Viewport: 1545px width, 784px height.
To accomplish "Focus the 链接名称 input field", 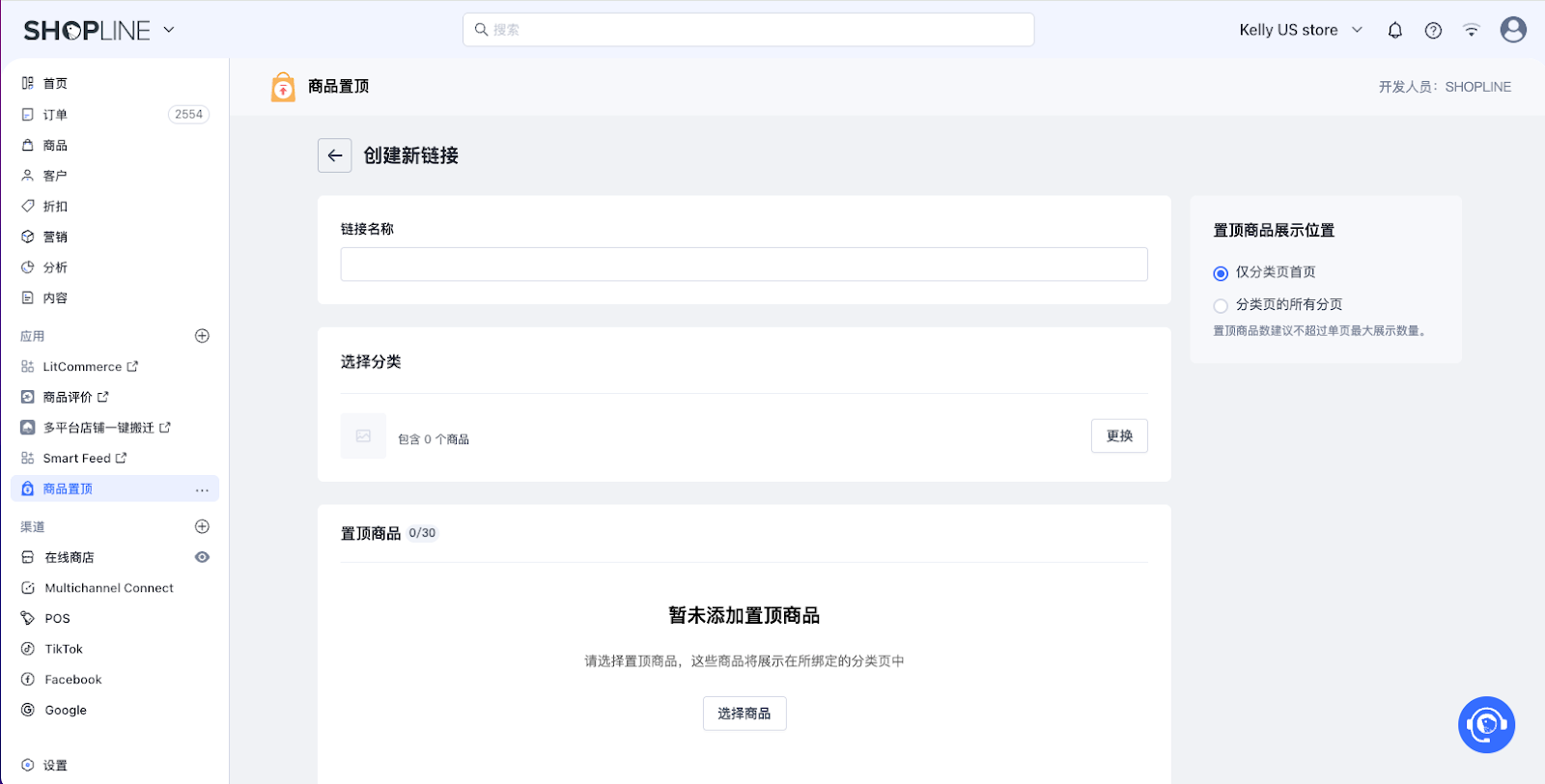I will tap(744, 265).
